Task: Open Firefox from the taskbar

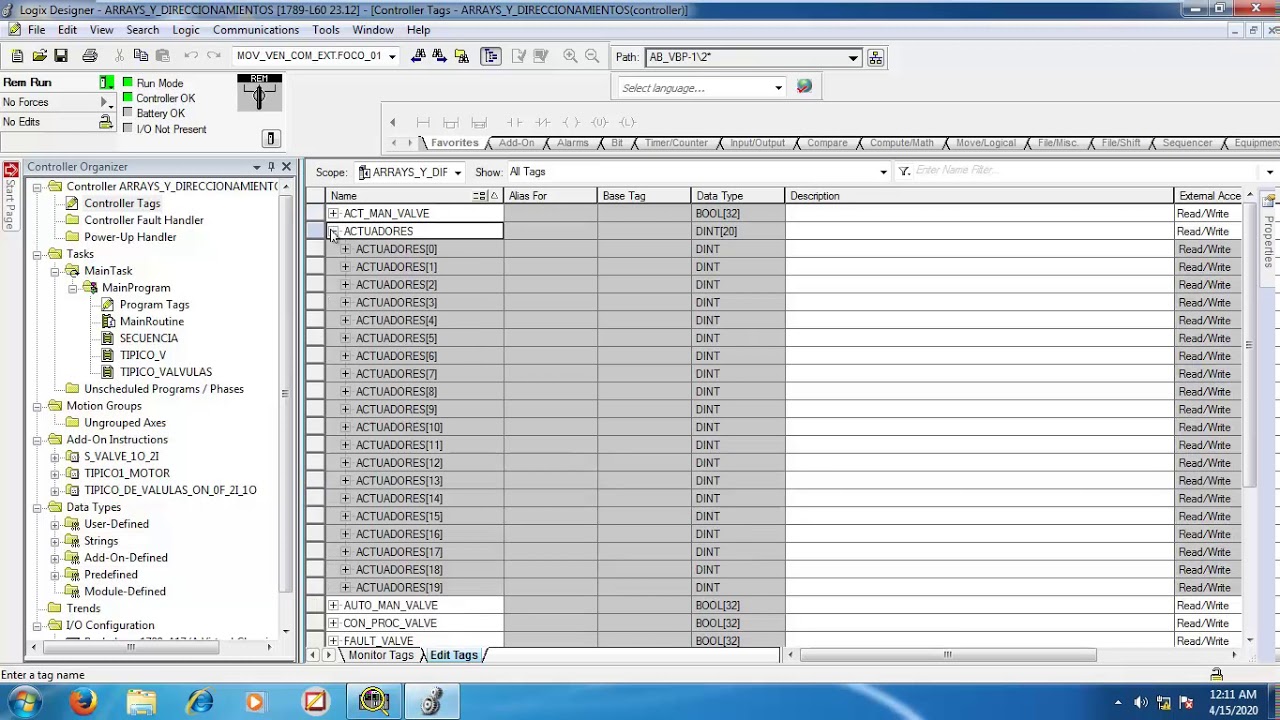Action: [84, 702]
